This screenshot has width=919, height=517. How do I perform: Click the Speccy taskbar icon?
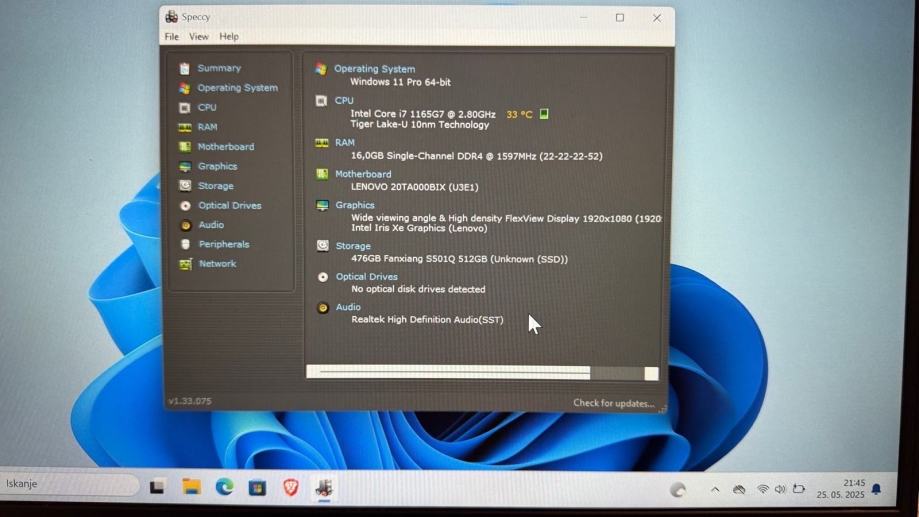[x=324, y=488]
